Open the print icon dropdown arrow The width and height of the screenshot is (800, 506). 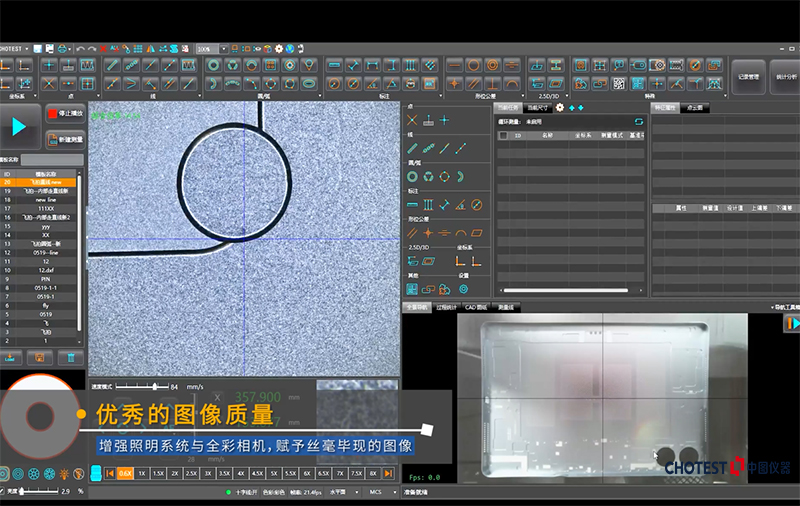click(70, 49)
